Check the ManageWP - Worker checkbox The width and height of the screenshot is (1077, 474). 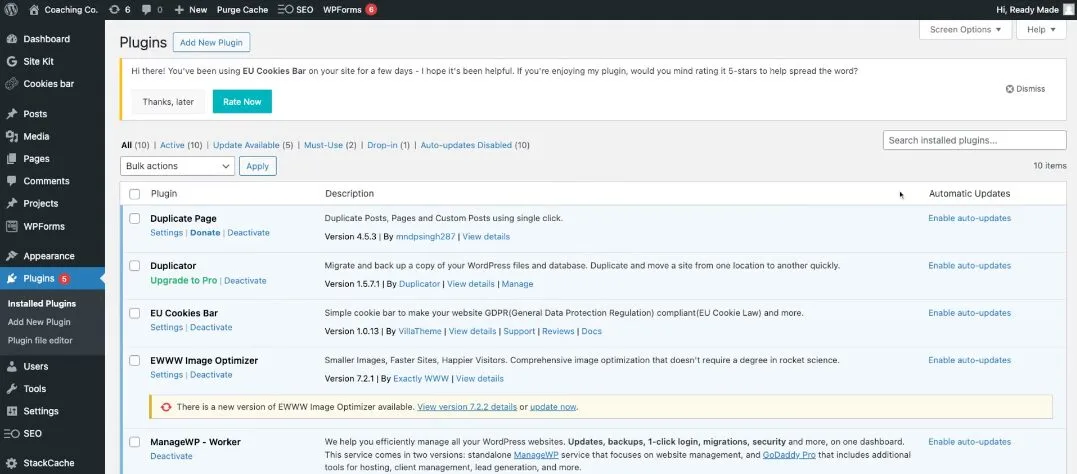pyautogui.click(x=135, y=442)
